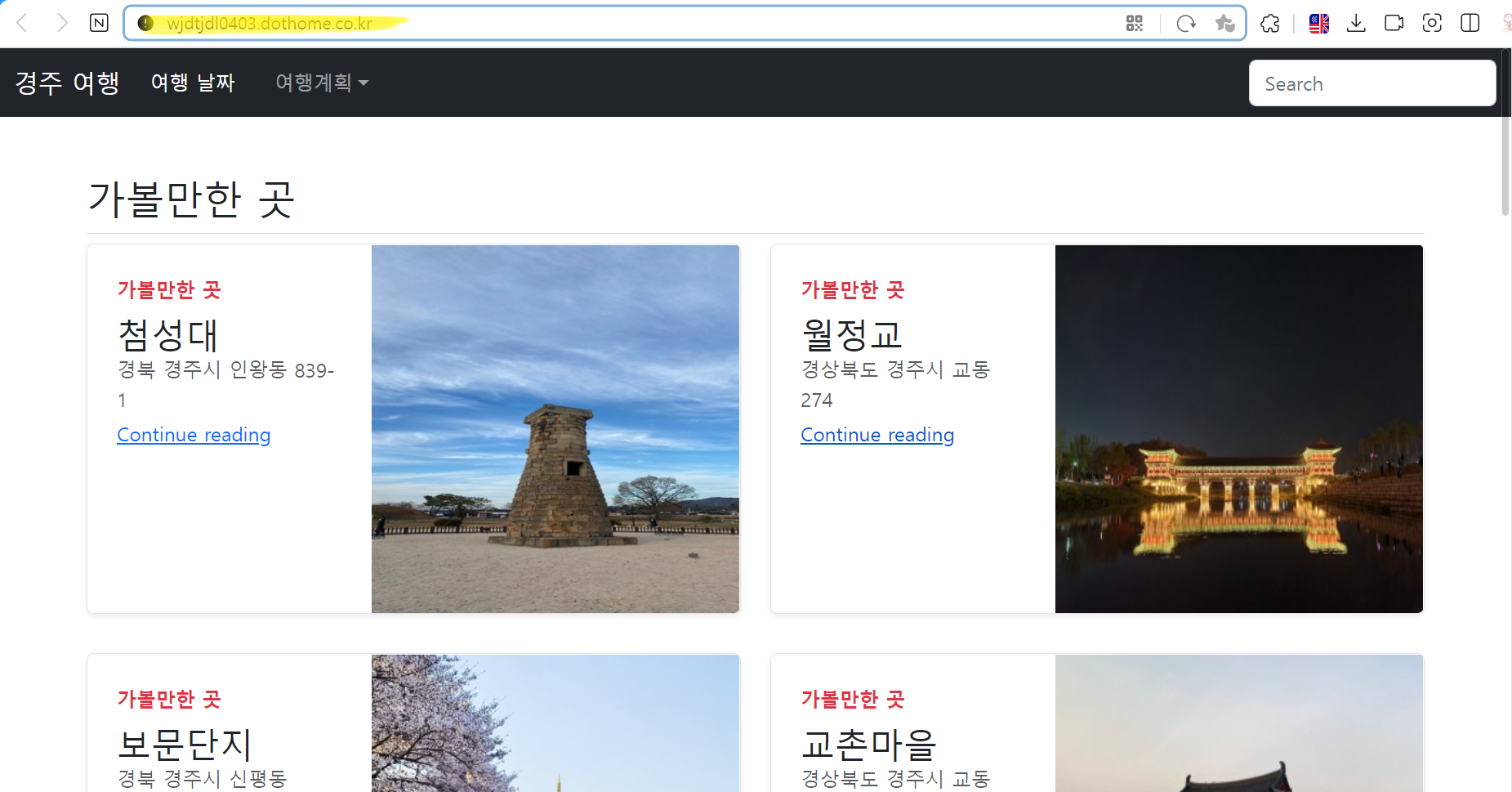Expand the 여행계획 dropdown menu
This screenshot has width=1512, height=792.
pyautogui.click(x=322, y=83)
